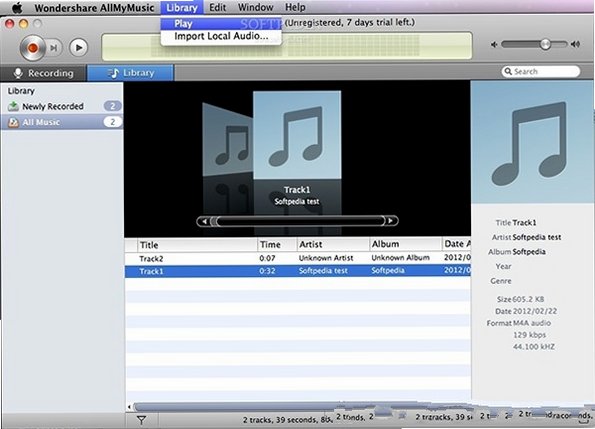Click the cover flow right arrow
Viewport: 595px width, 429px height.
[x=390, y=221]
